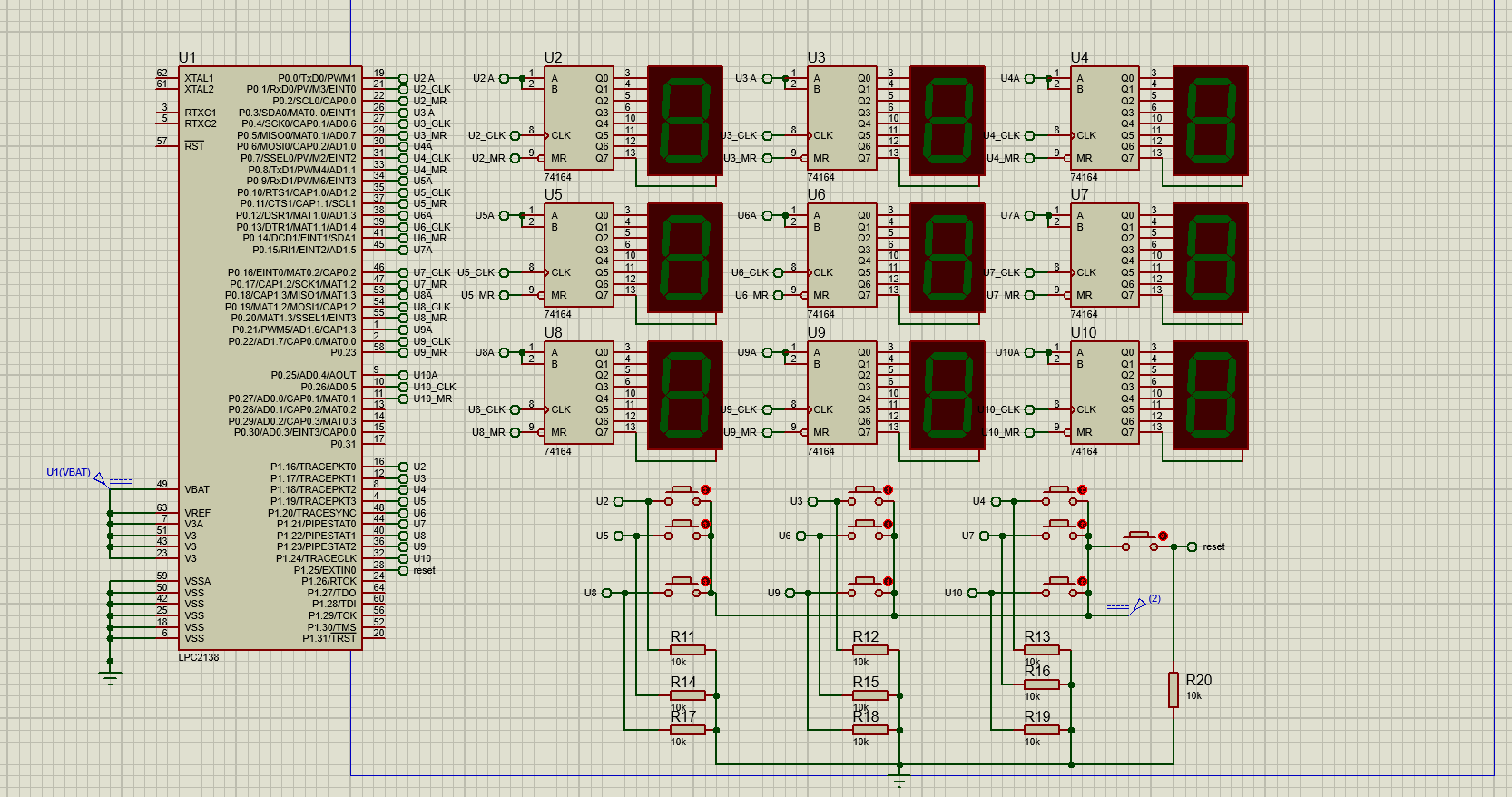Select resistor R16

pyautogui.click(x=1041, y=684)
